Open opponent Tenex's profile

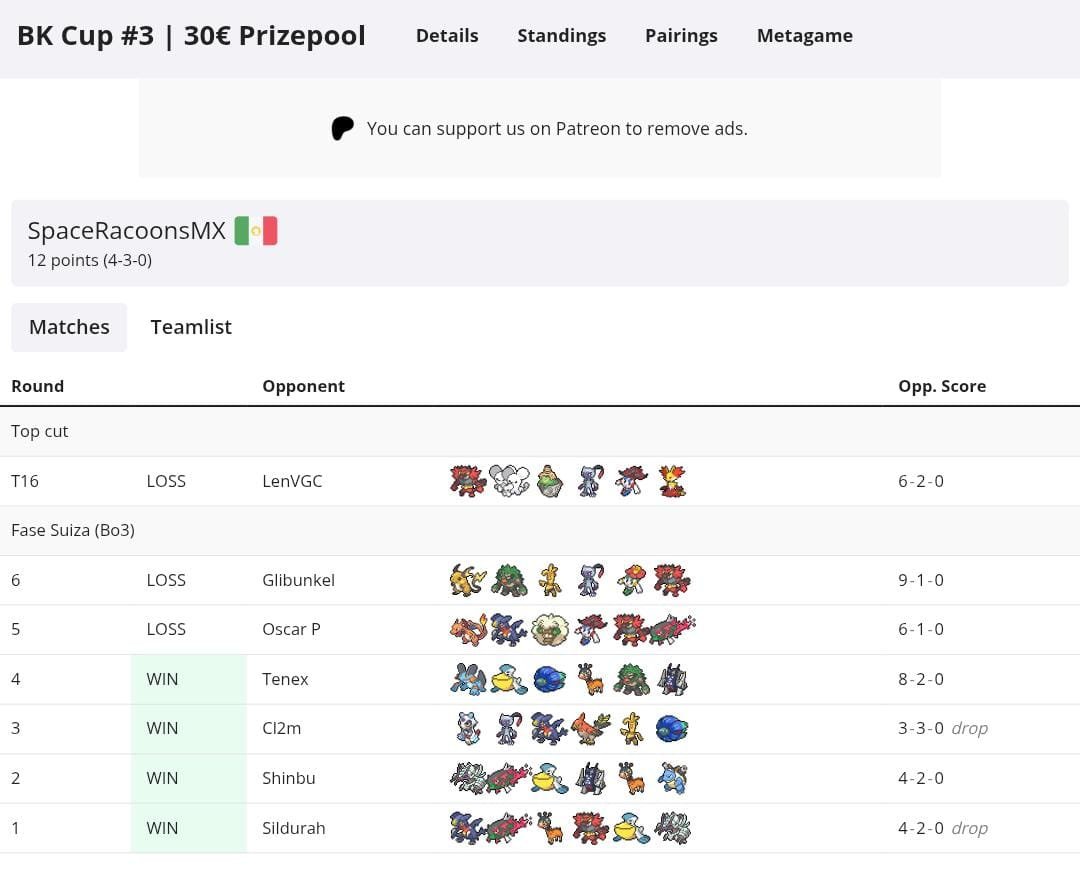[285, 679]
